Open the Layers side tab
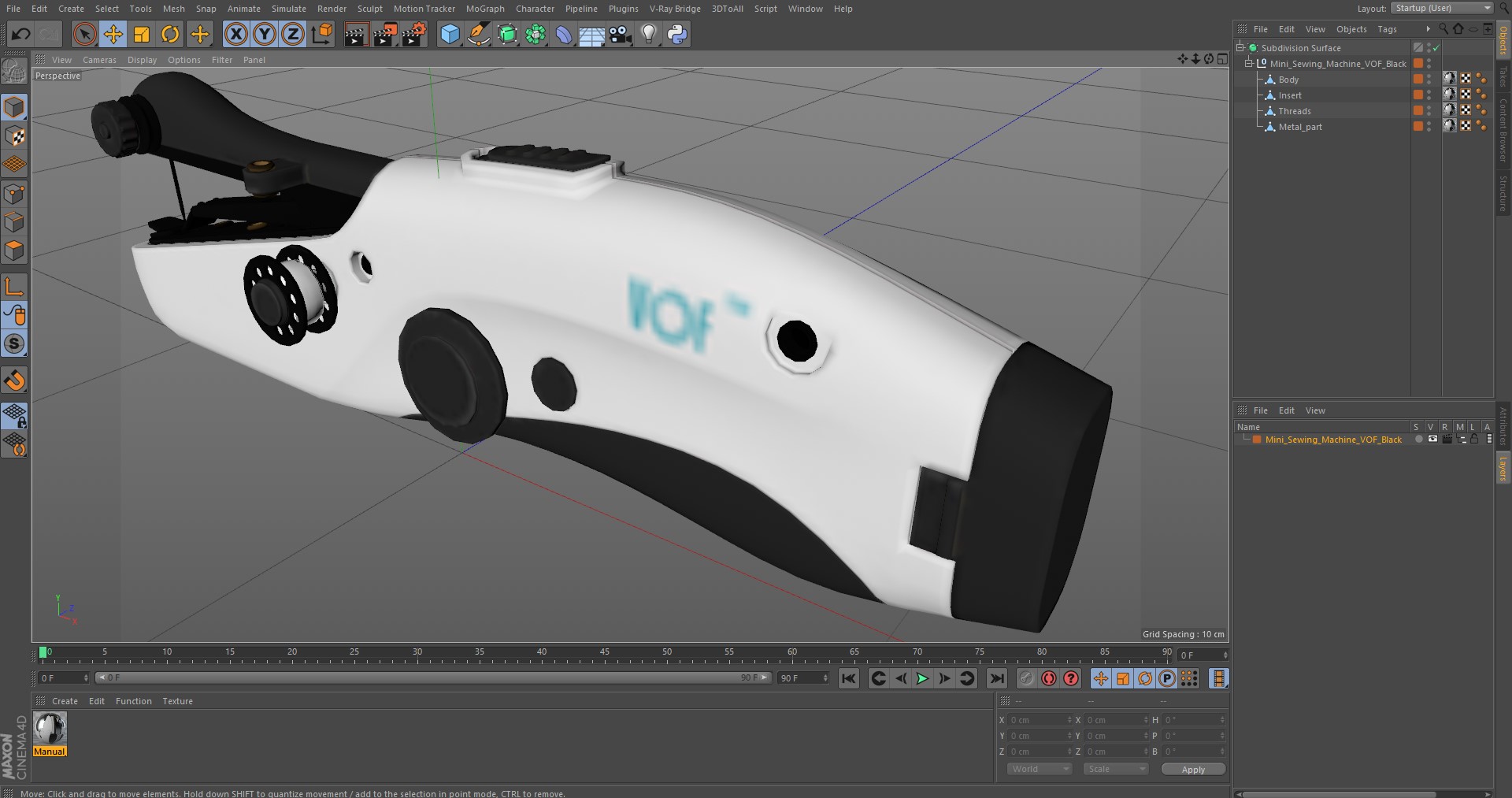 tap(1503, 469)
